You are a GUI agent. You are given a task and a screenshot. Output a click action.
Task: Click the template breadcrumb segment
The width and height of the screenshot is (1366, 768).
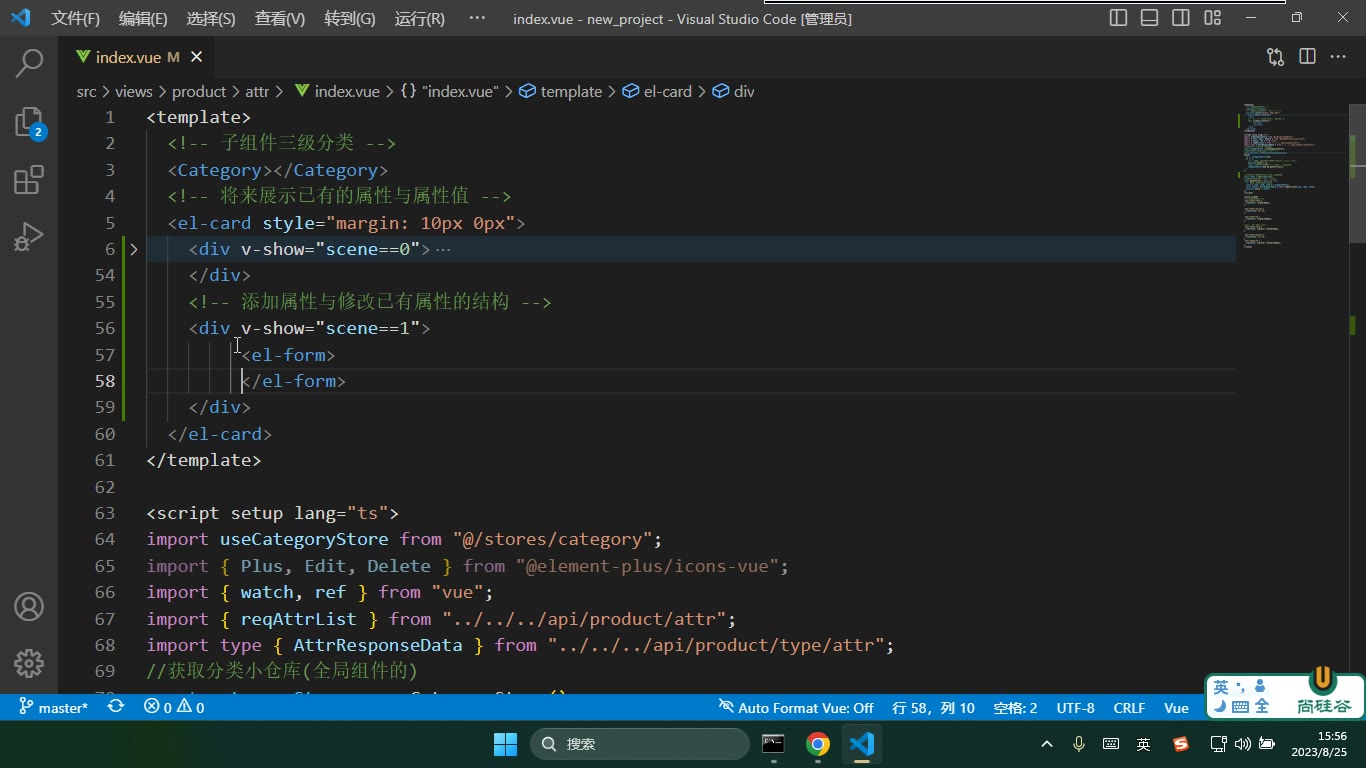(560, 91)
